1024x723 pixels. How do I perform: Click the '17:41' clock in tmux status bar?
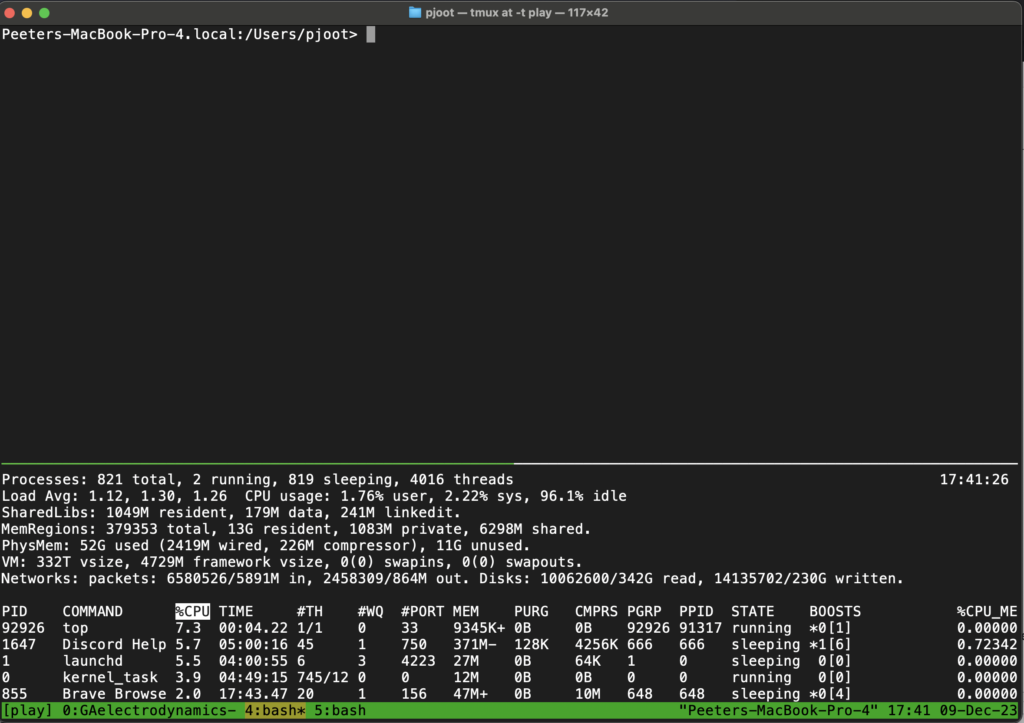[908, 710]
